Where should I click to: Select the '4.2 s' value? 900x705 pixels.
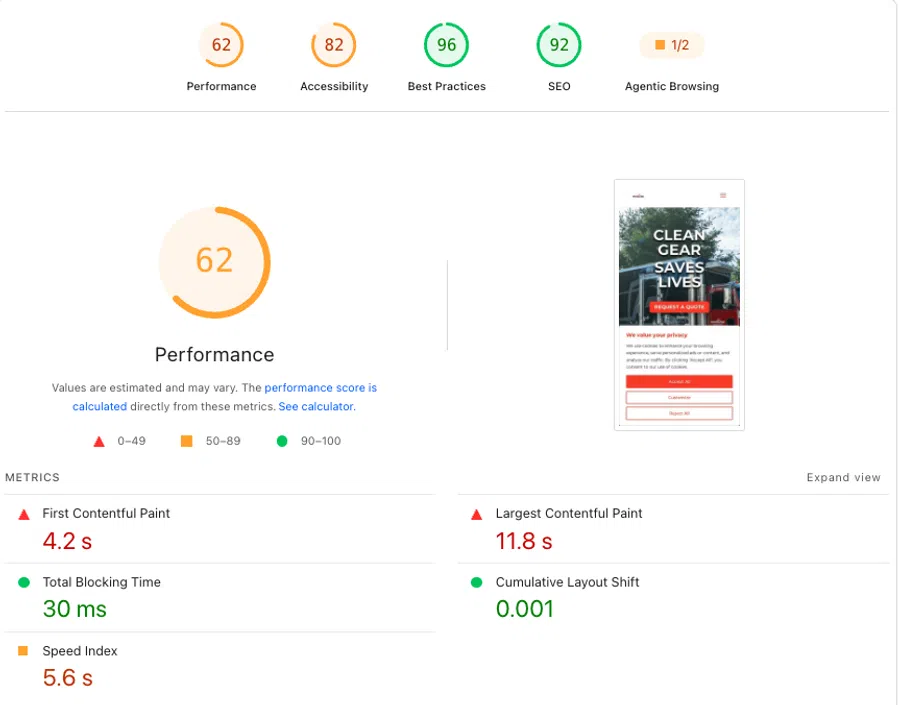[67, 541]
